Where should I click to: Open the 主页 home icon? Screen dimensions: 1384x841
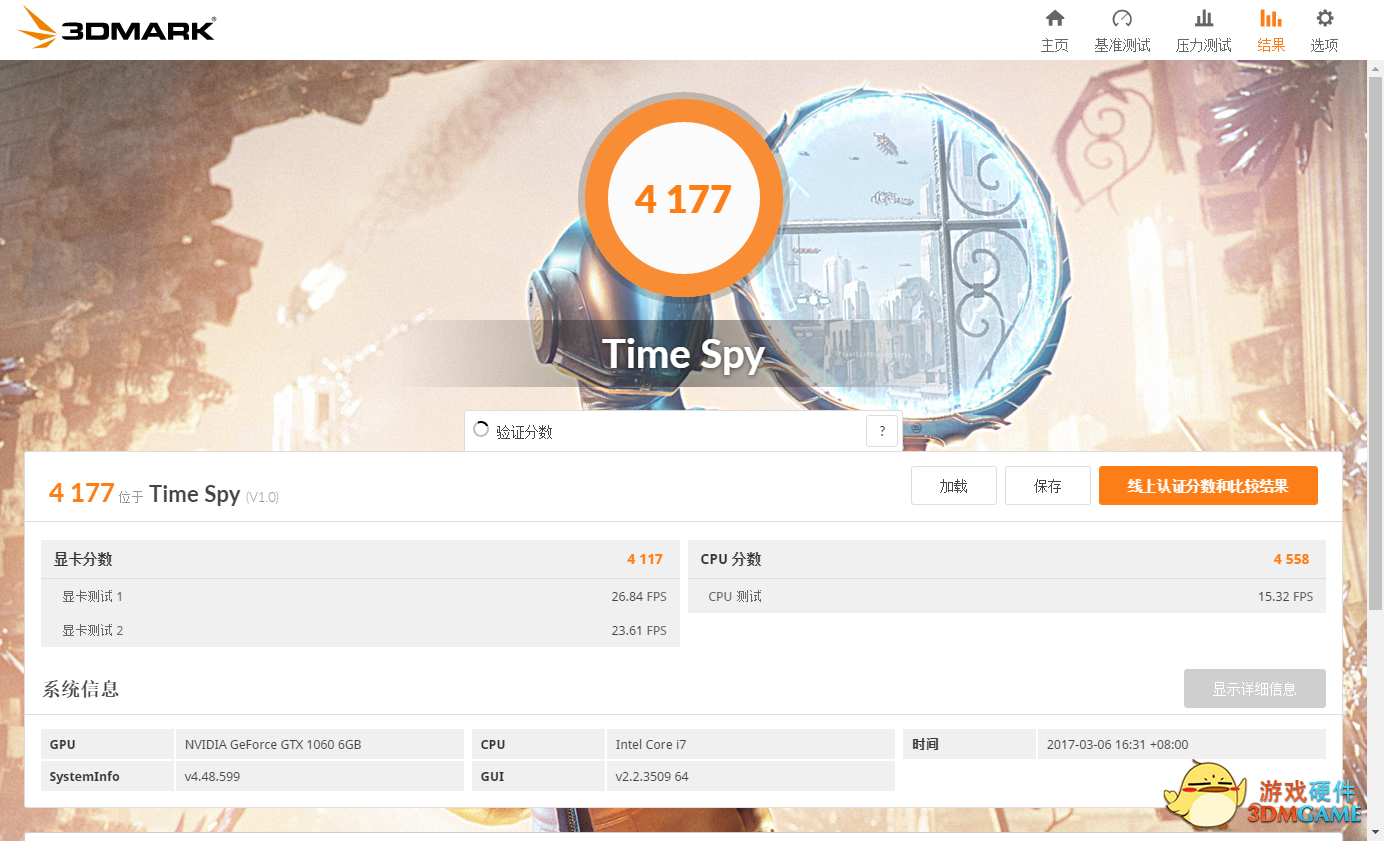[x=1054, y=18]
